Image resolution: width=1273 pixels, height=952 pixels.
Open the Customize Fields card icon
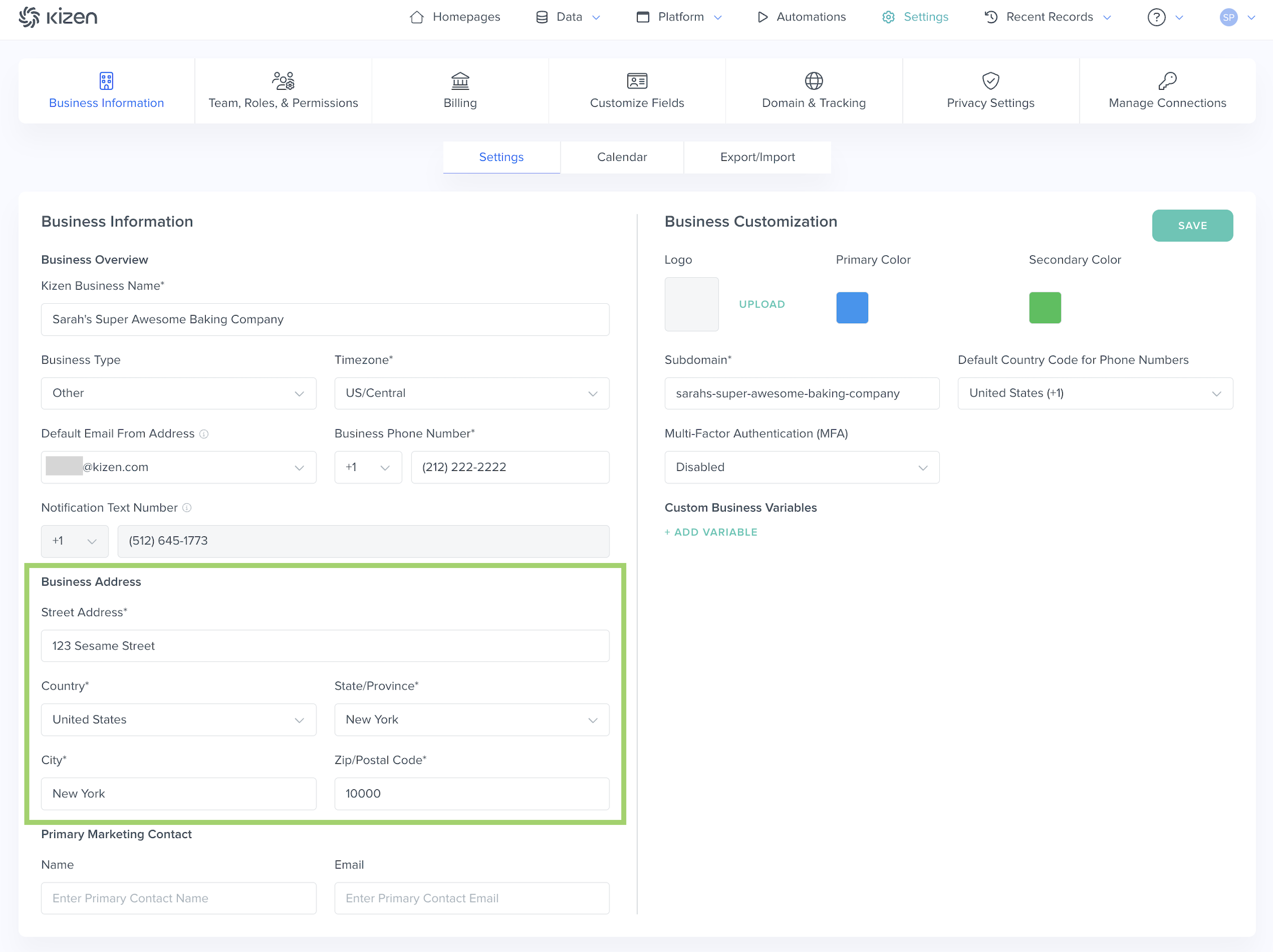636,81
